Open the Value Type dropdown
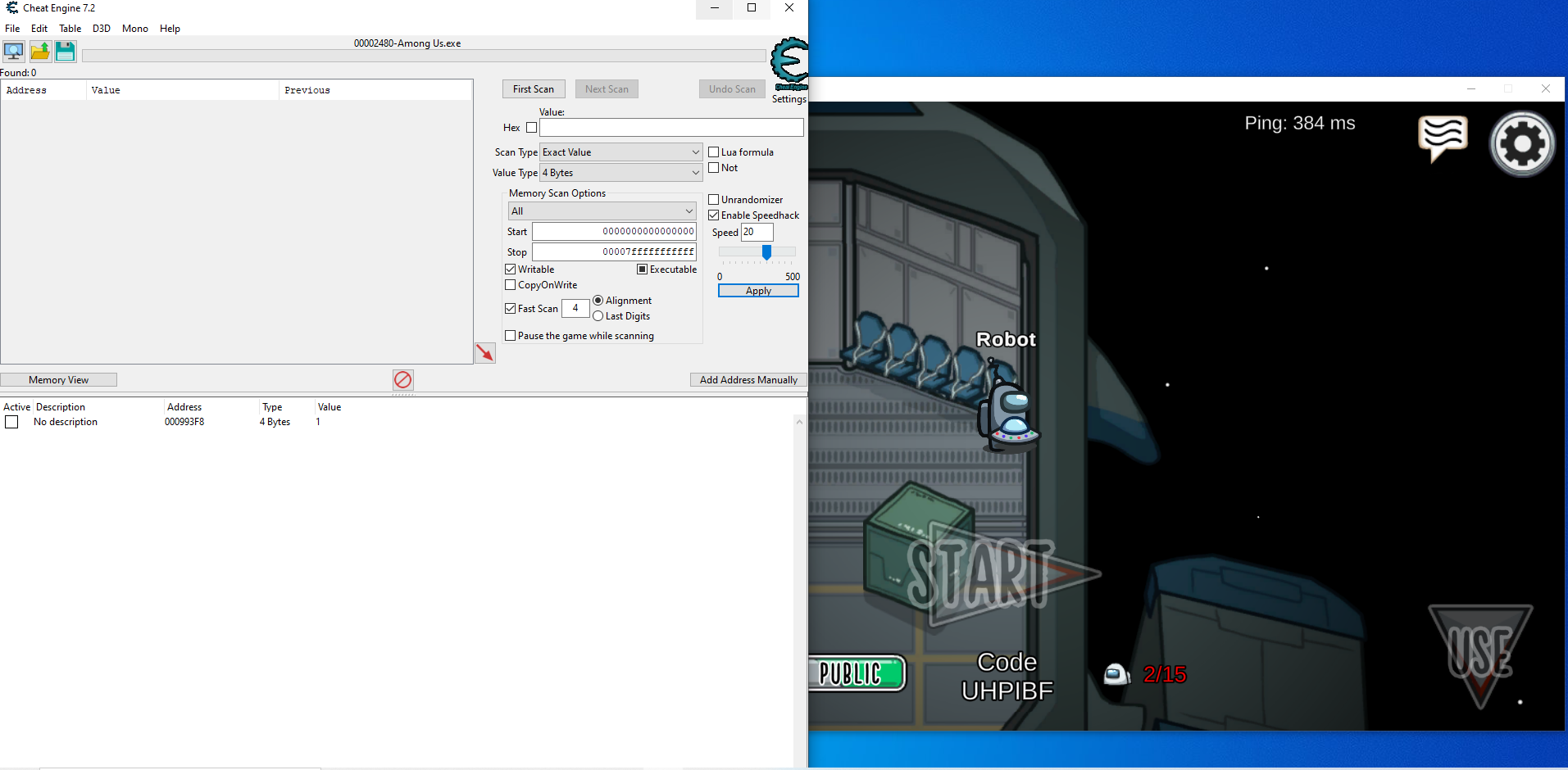 (x=694, y=172)
